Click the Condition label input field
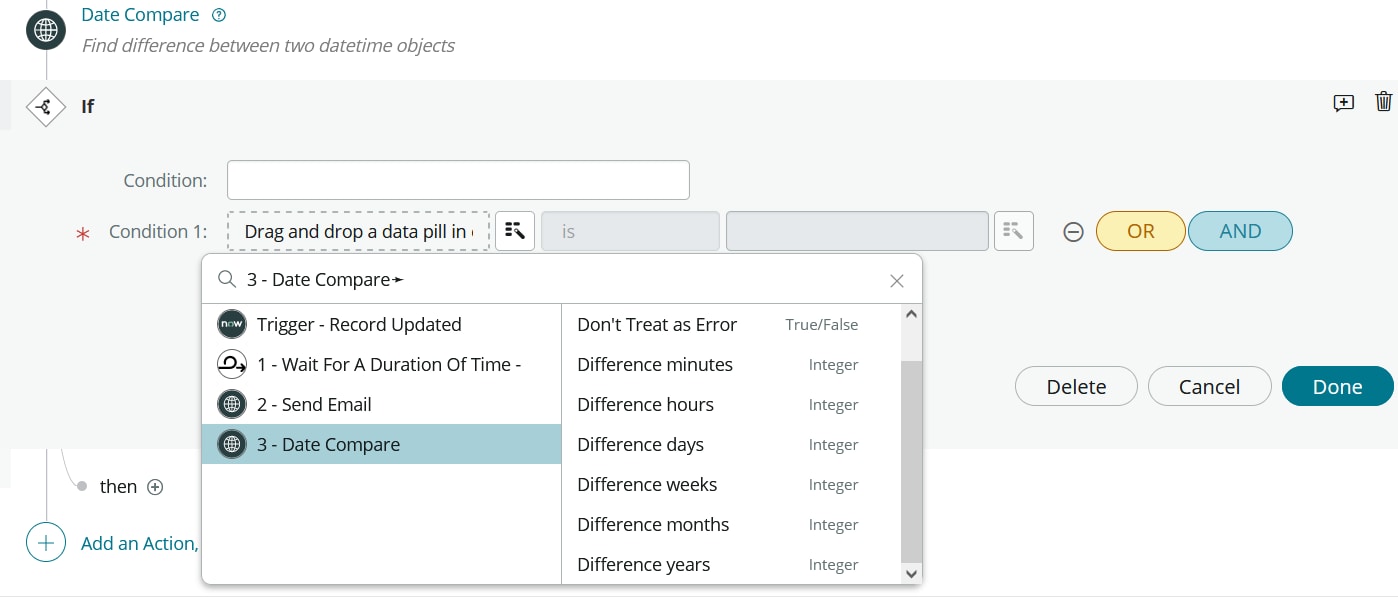 point(458,180)
